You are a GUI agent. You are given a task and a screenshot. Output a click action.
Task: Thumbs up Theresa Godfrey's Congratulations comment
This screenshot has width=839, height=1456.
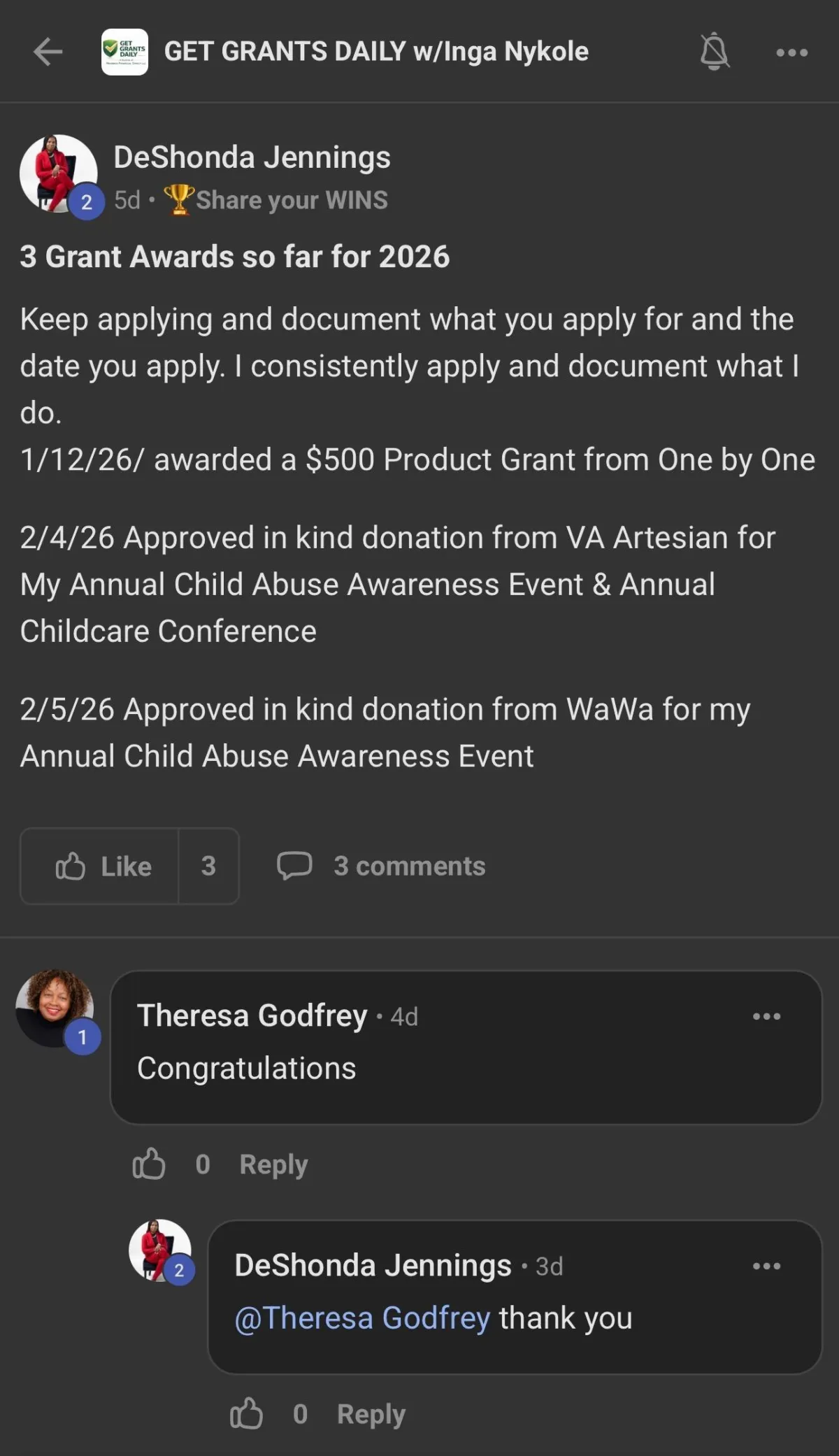[148, 1164]
